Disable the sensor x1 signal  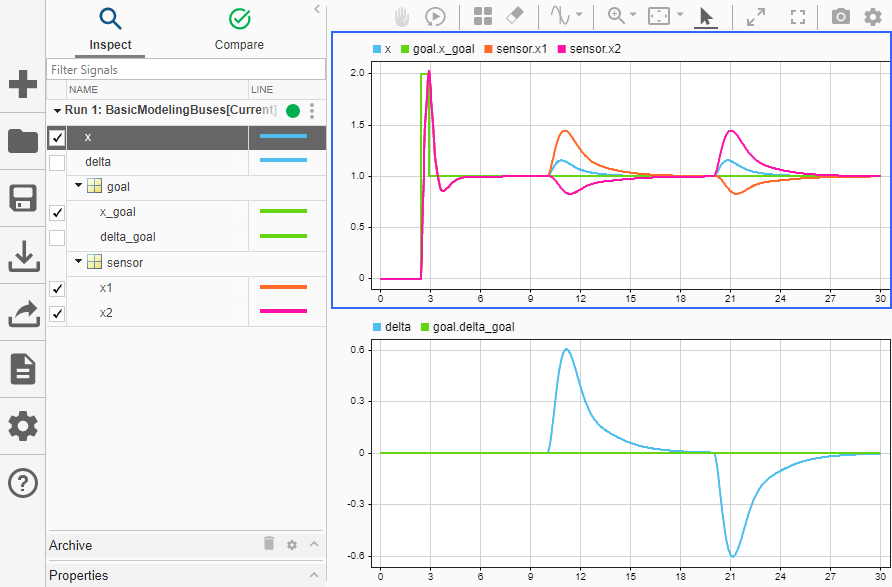57,287
